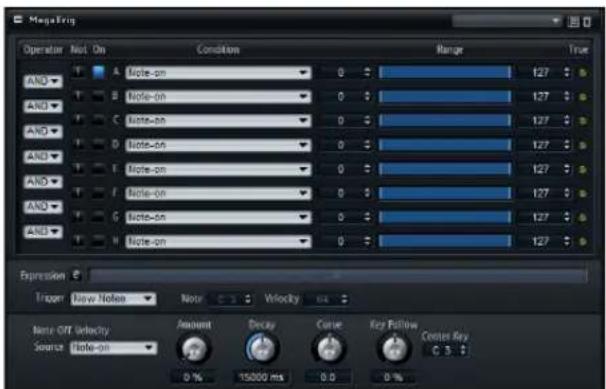Click the maximum value 127 for row C
Image resolution: width=606 pixels, height=389 pixels.
click(540, 121)
